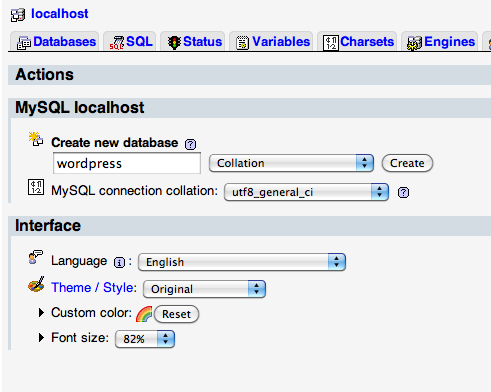The width and height of the screenshot is (491, 392).
Task: Open help next to connection collation
Action: 403,192
